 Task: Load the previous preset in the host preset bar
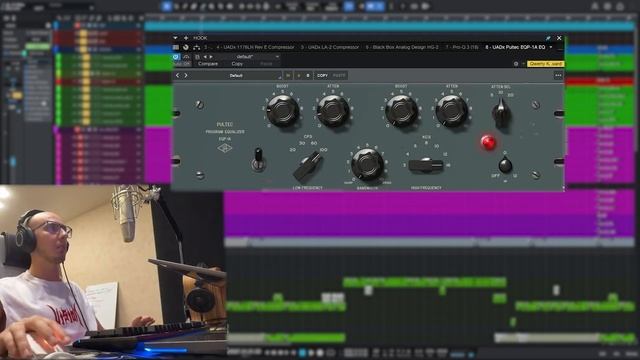[205, 57]
